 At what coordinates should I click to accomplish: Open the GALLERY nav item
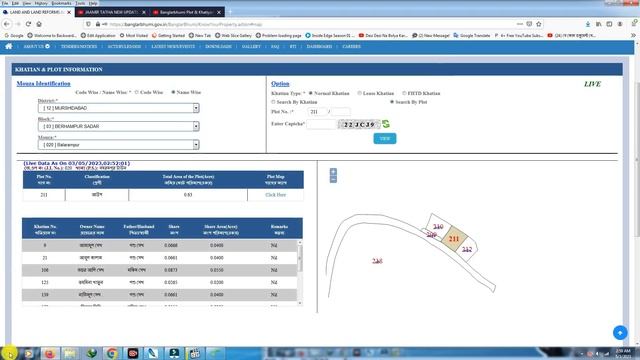tap(251, 47)
